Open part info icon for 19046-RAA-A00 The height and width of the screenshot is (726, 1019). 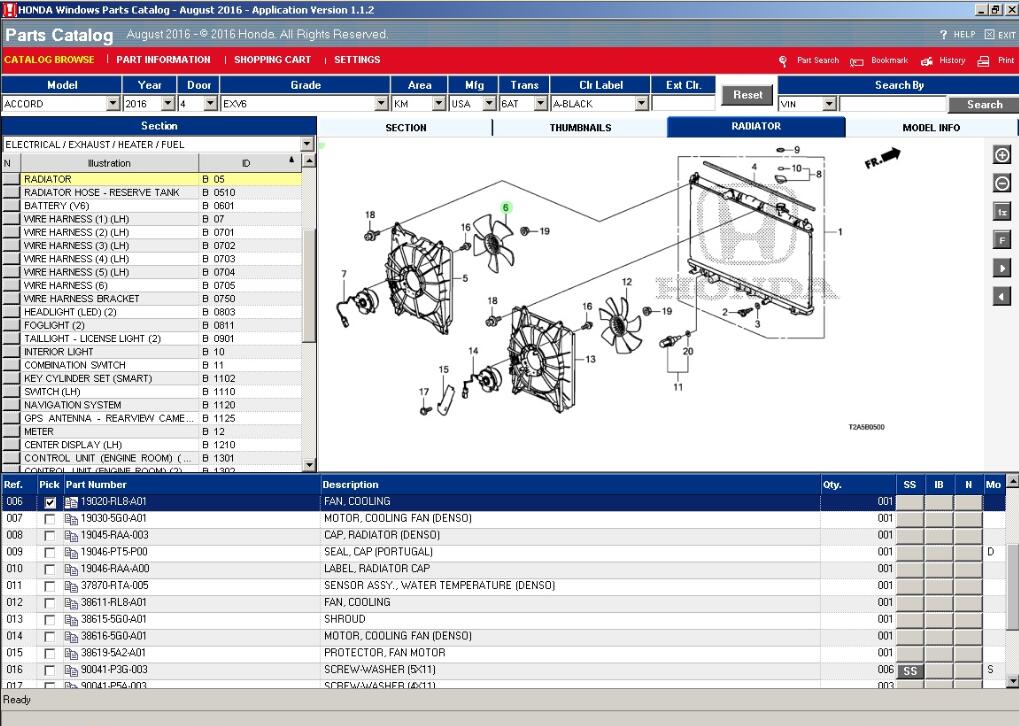[x=71, y=569]
